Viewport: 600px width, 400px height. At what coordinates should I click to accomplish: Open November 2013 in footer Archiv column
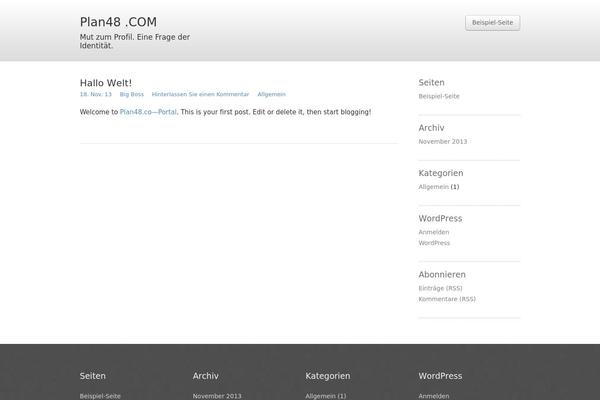(x=217, y=396)
